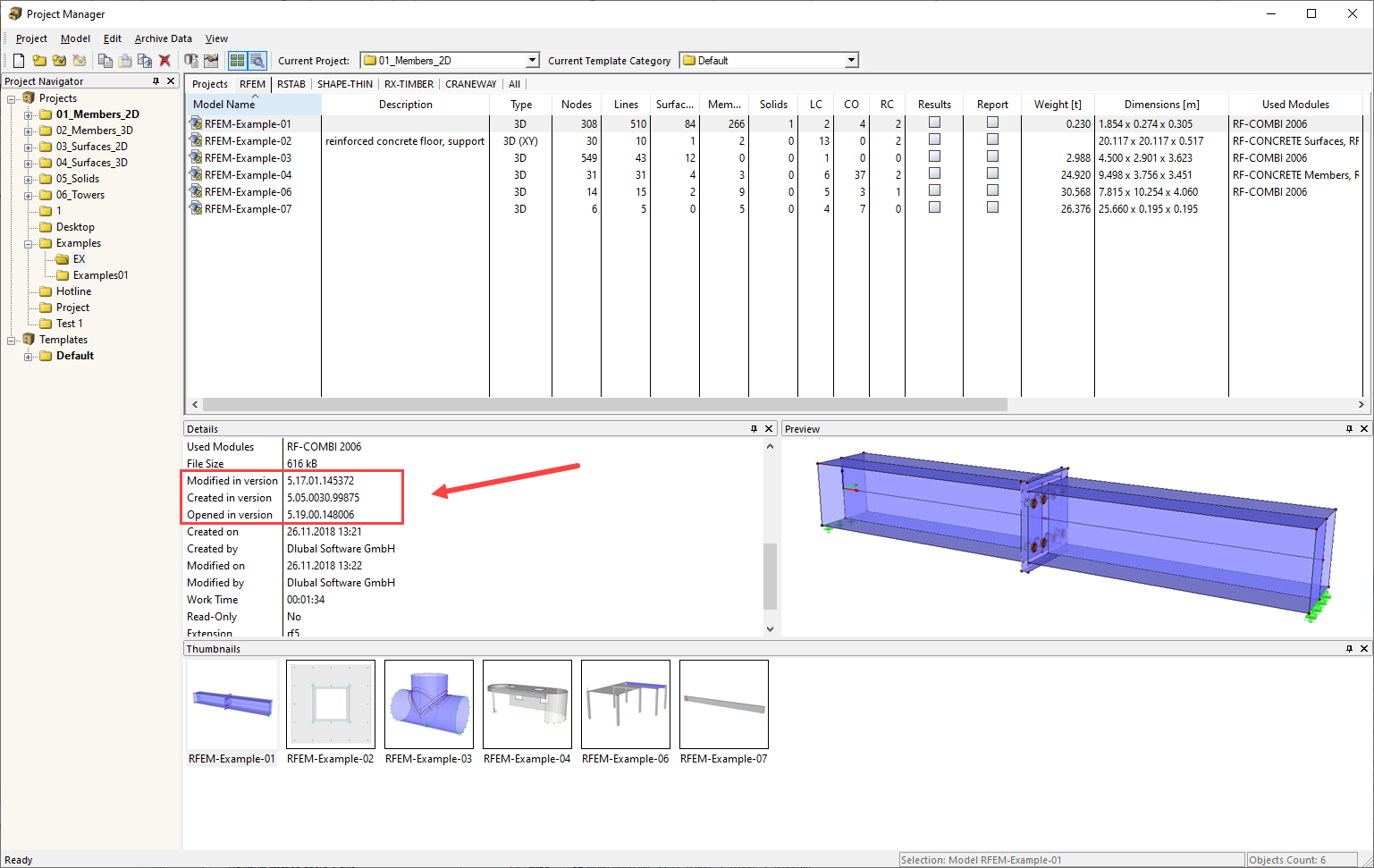Close the Thumbnails panel
Image resolution: width=1374 pixels, height=868 pixels.
coord(1364,649)
